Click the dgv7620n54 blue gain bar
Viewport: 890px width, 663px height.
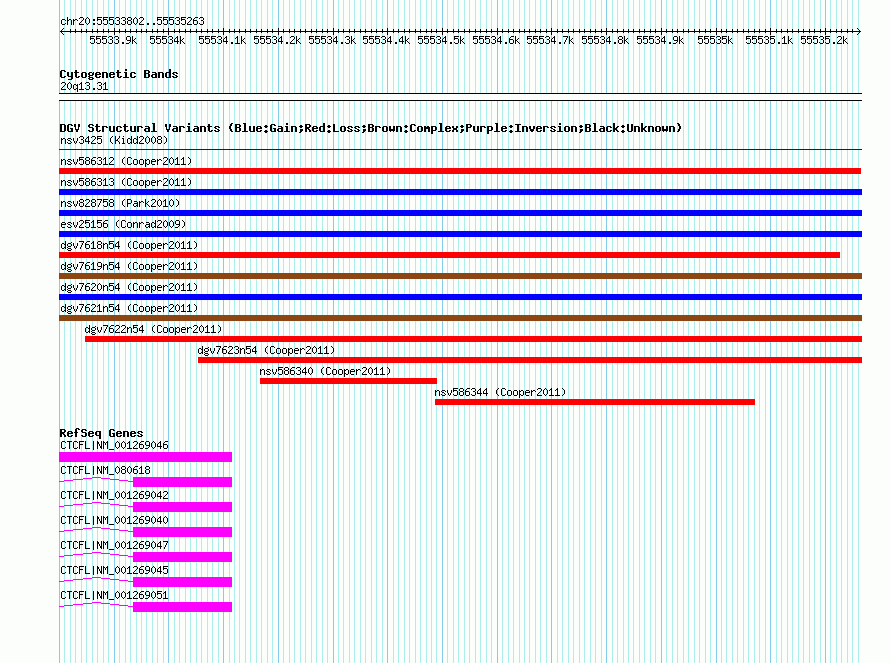(x=460, y=297)
